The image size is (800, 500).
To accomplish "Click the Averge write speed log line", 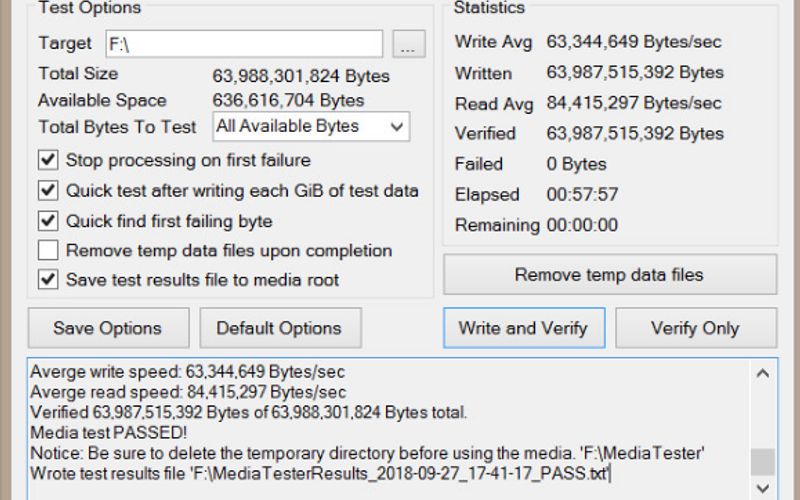I will click(191, 372).
